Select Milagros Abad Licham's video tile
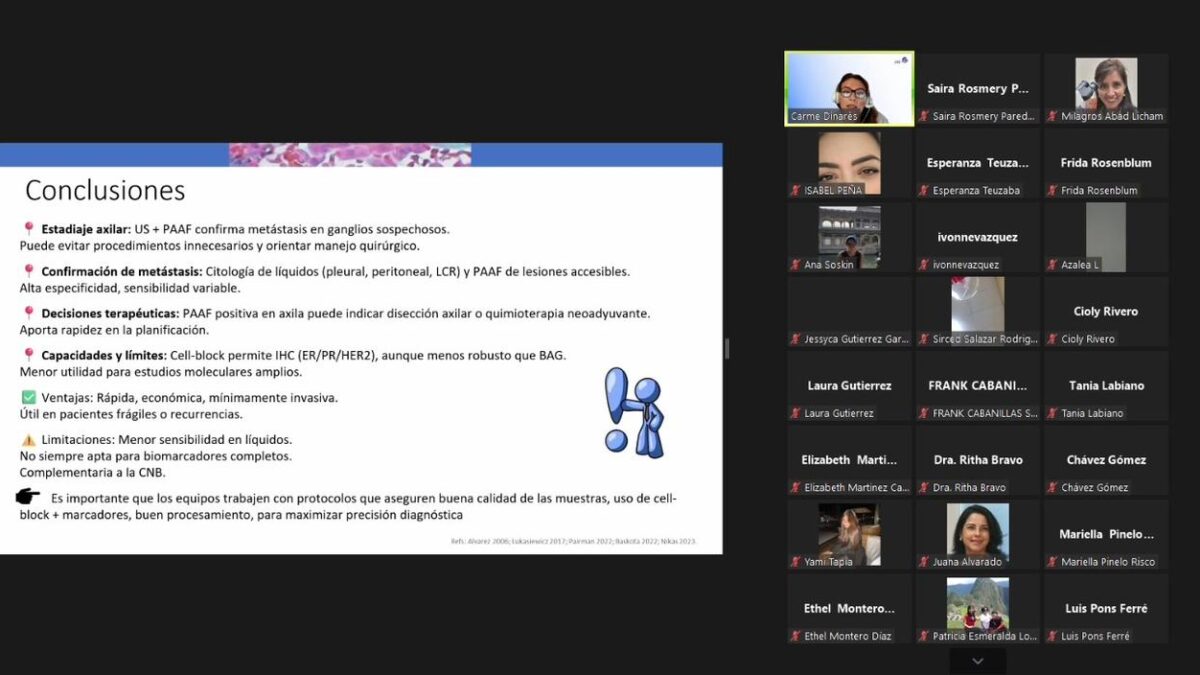This screenshot has width=1200, height=675. tap(1105, 88)
